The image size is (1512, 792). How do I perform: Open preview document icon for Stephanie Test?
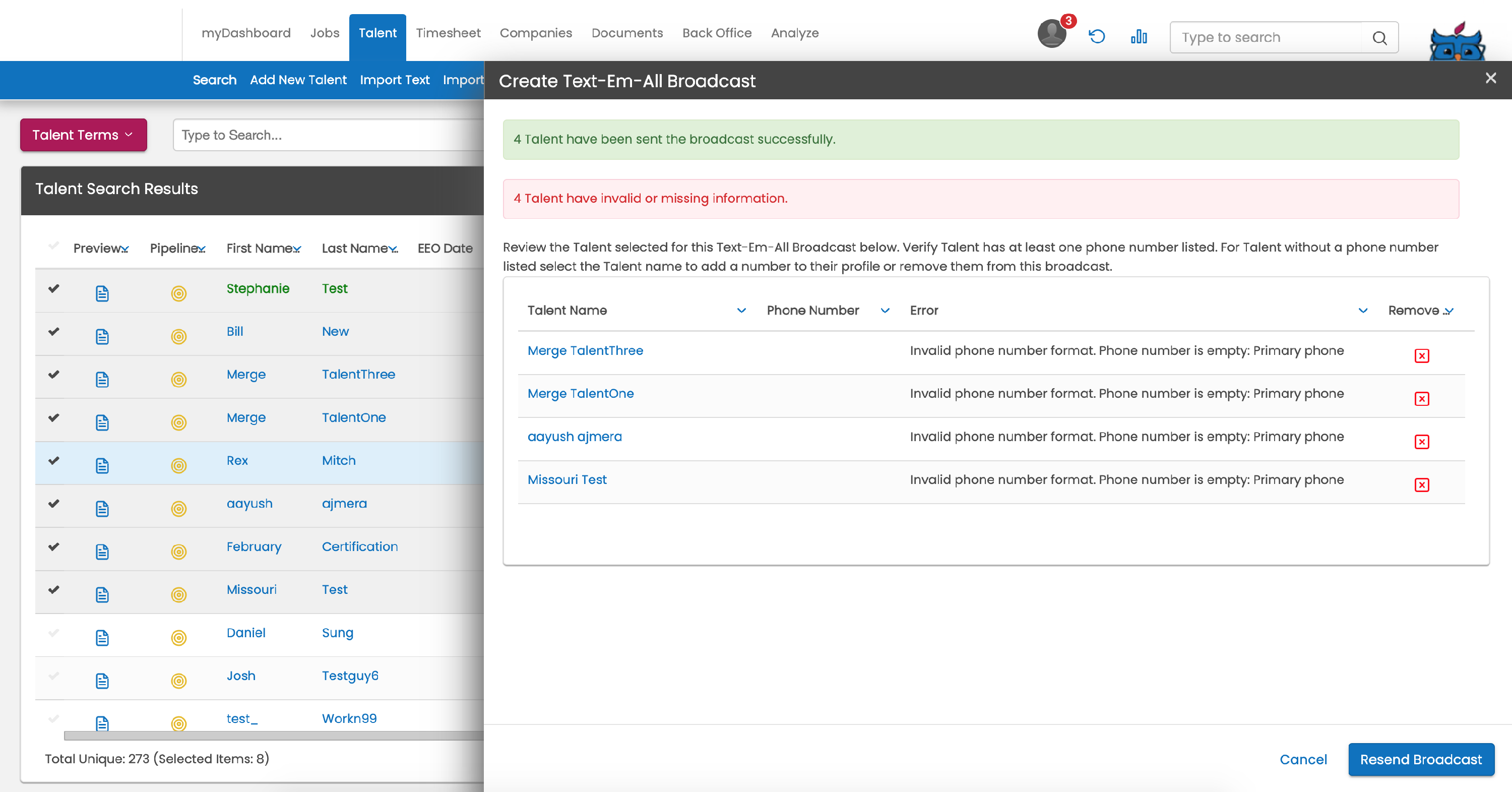(x=102, y=293)
